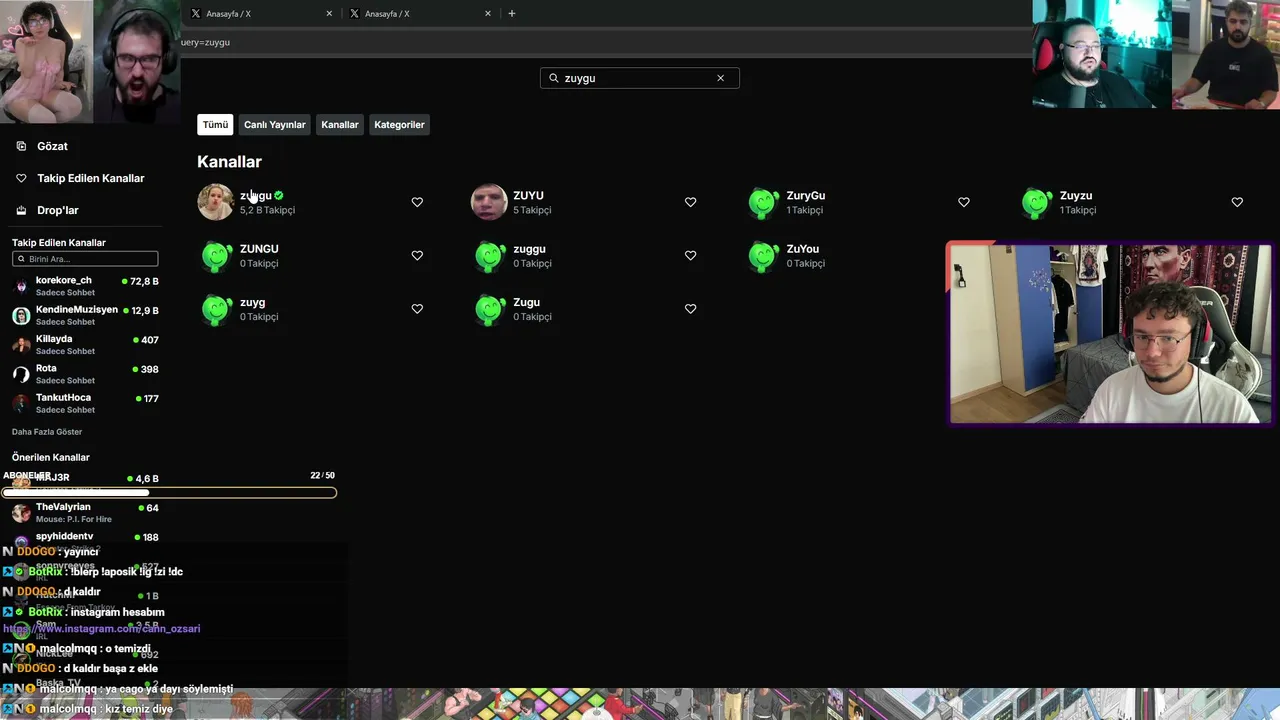Follow zuygu with the heart button

[417, 202]
